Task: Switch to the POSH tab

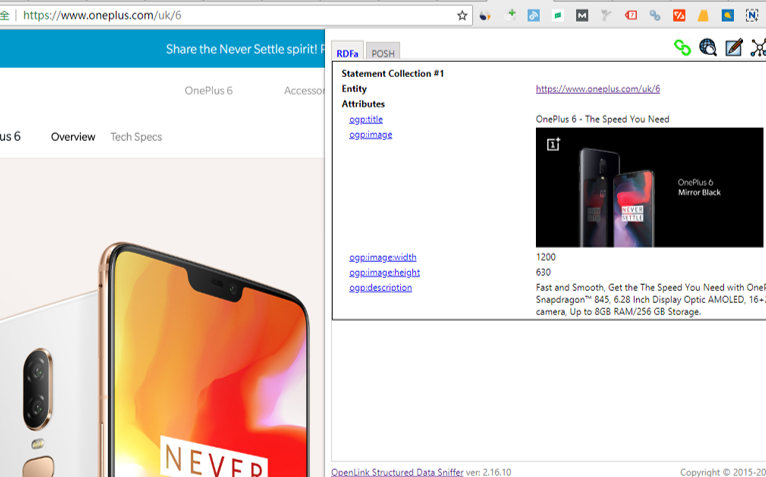Action: [383, 53]
